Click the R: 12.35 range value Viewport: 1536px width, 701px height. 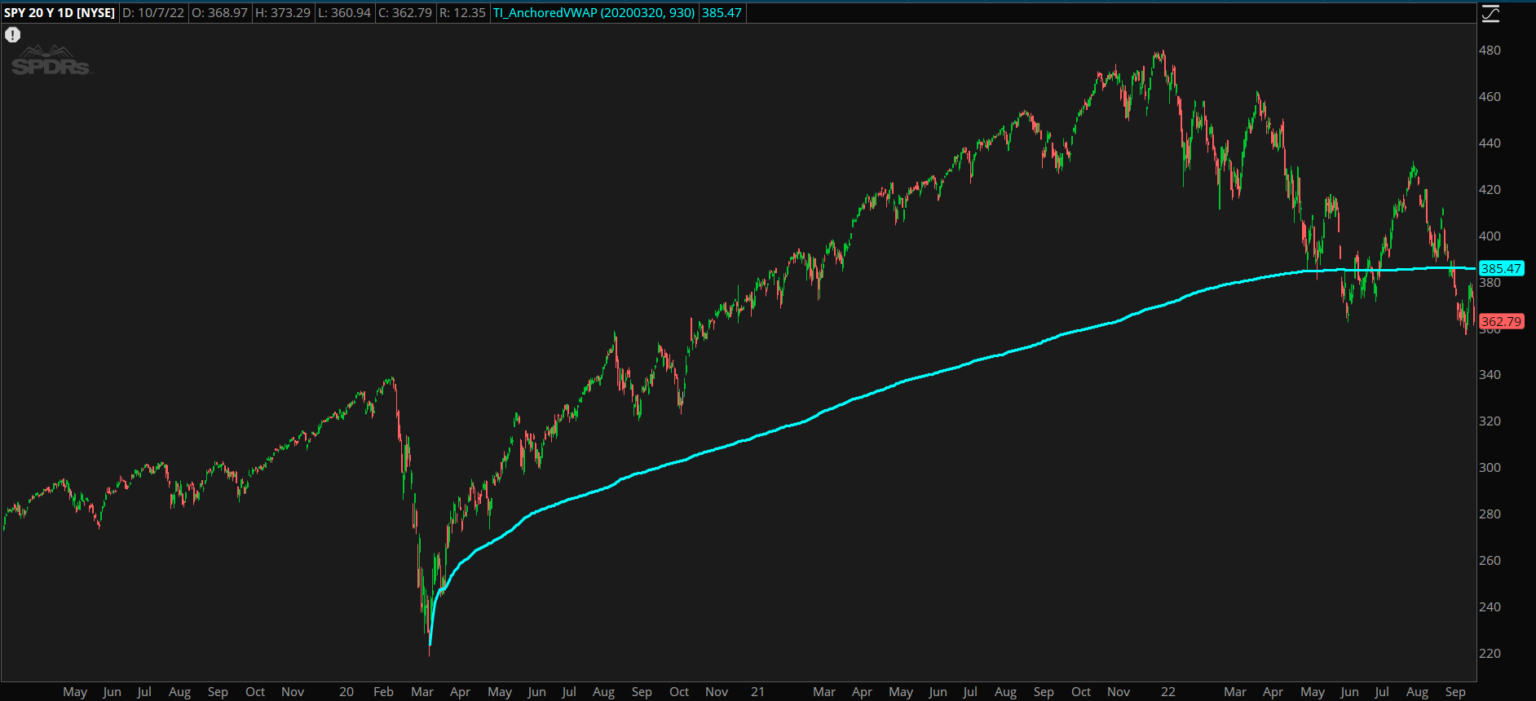[x=463, y=13]
